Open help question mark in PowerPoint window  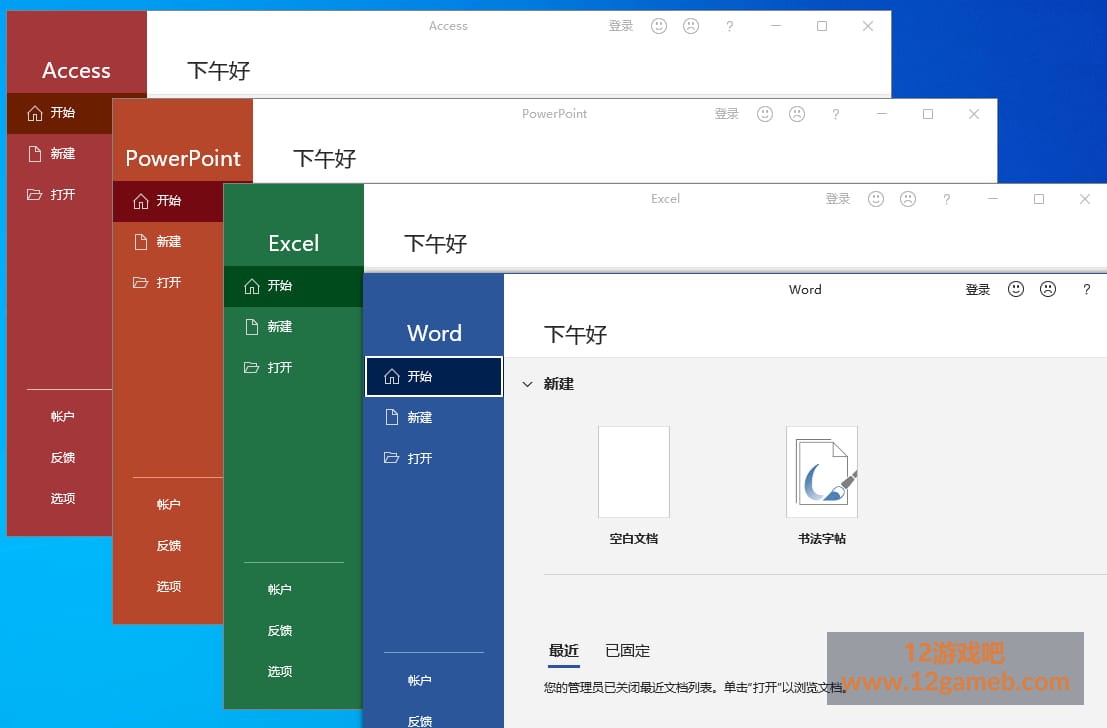pos(836,114)
